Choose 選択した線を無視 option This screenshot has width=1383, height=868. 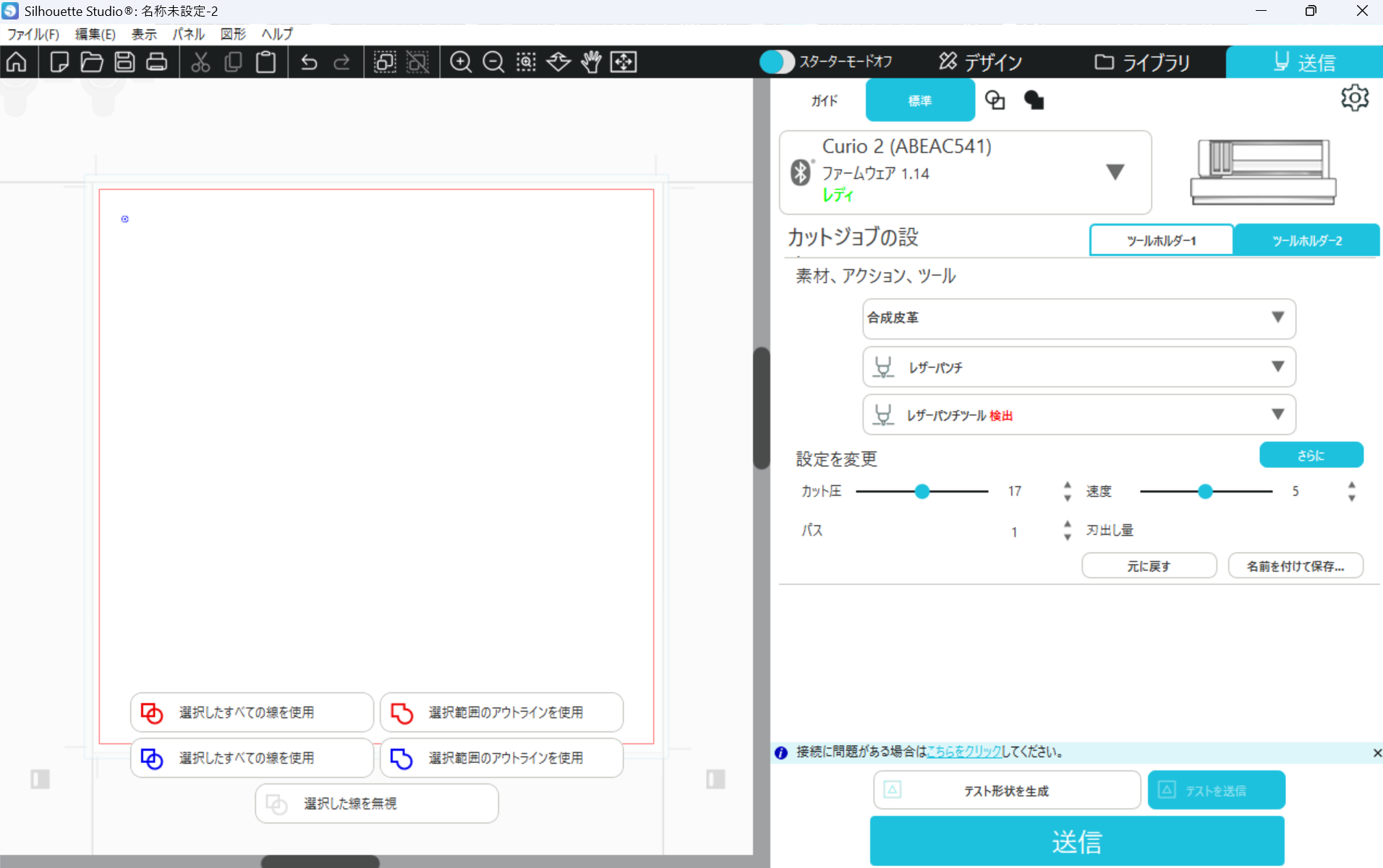point(377,804)
